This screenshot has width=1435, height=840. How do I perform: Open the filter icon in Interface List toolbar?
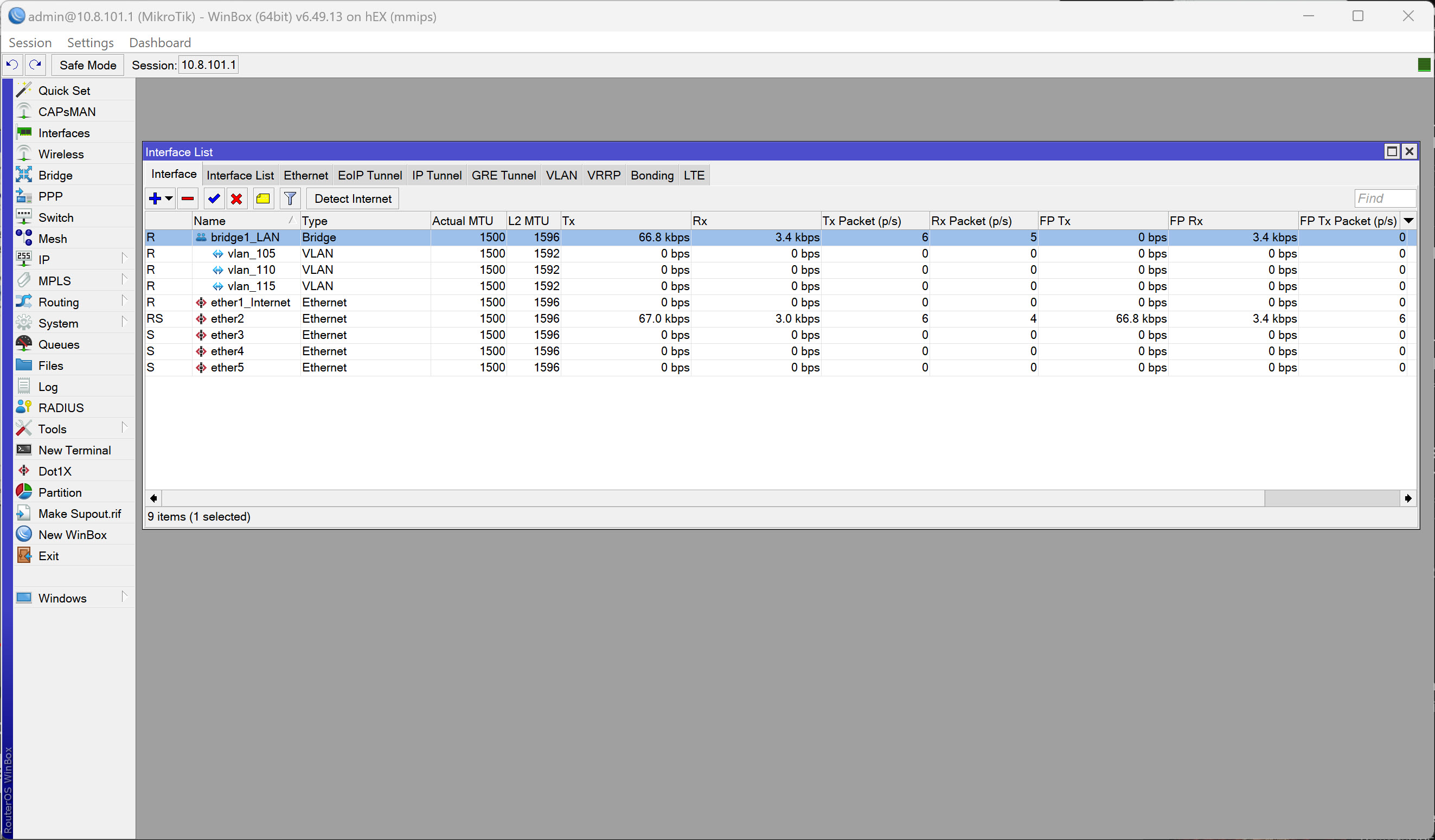[290, 198]
